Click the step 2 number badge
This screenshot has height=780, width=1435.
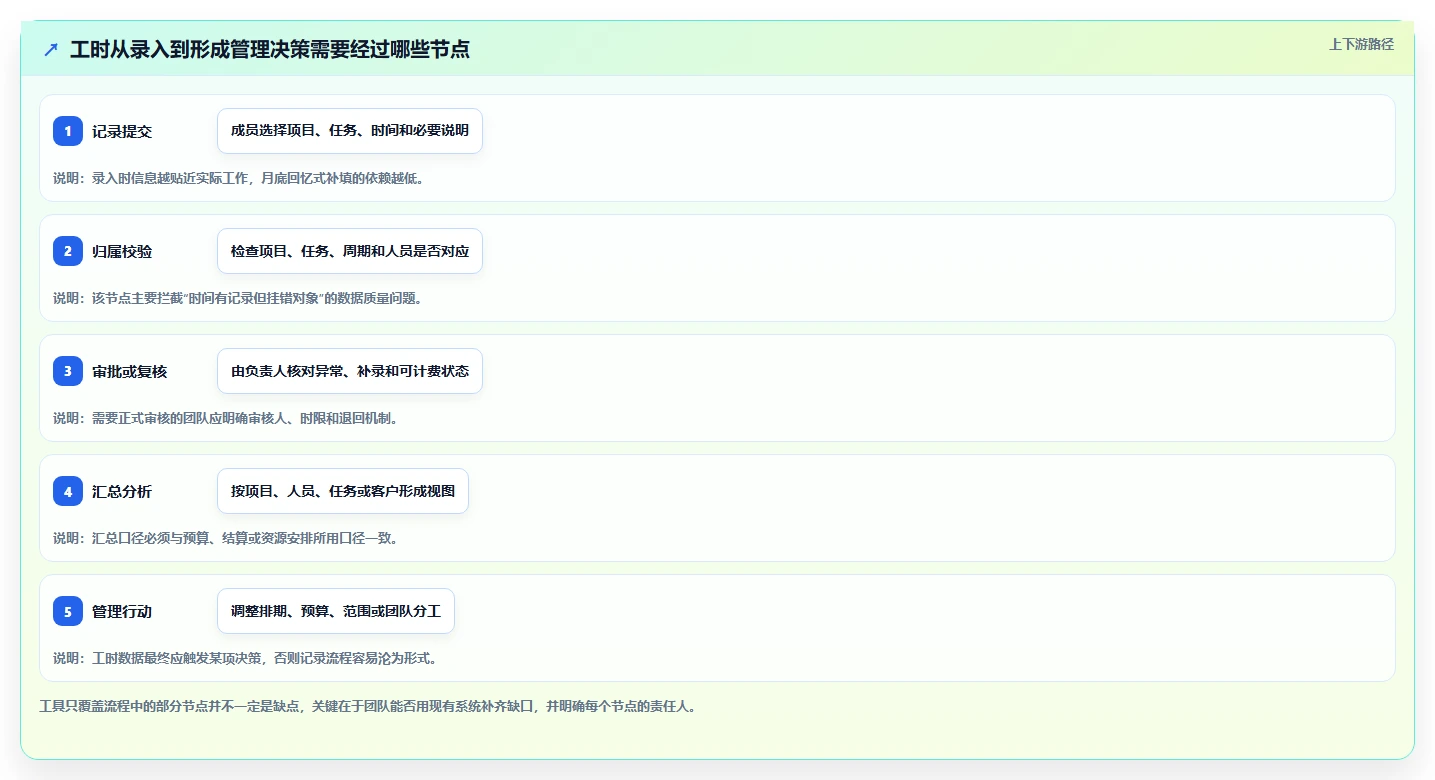(x=68, y=251)
